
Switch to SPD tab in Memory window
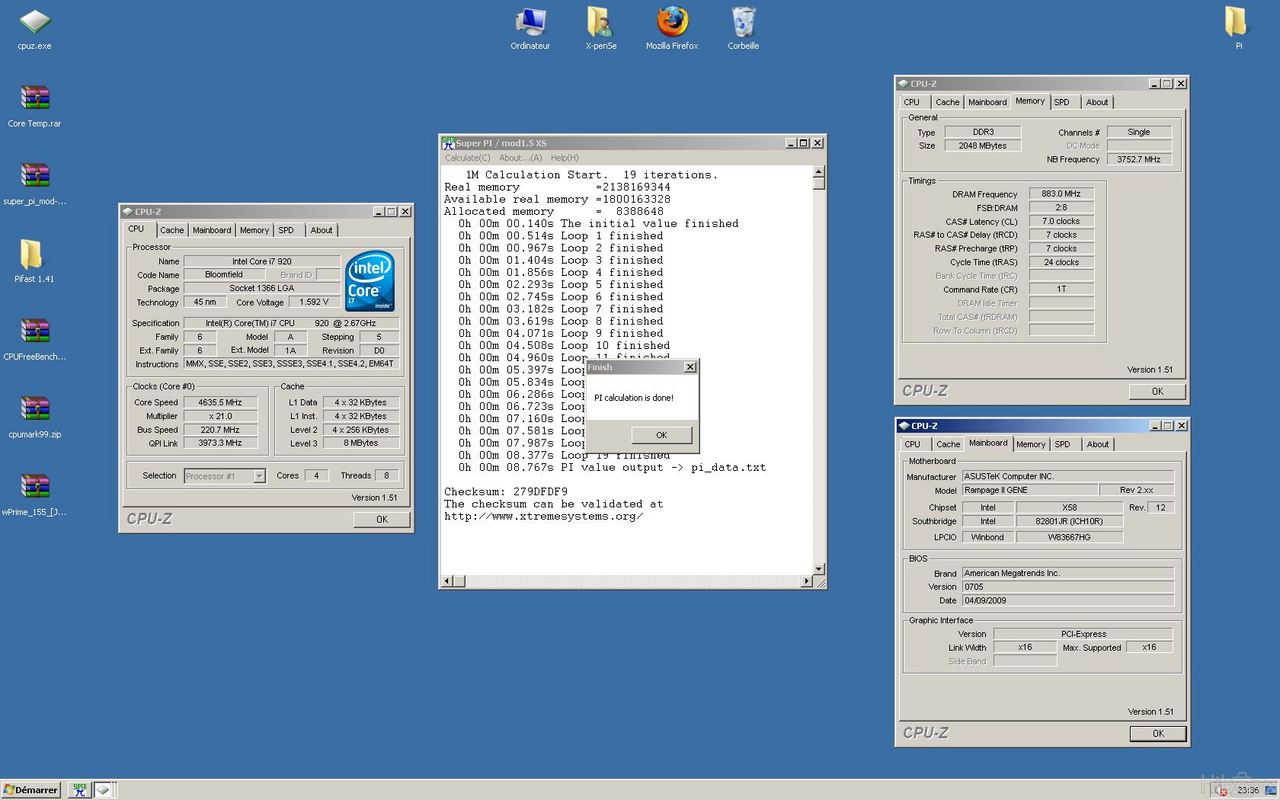1062,102
